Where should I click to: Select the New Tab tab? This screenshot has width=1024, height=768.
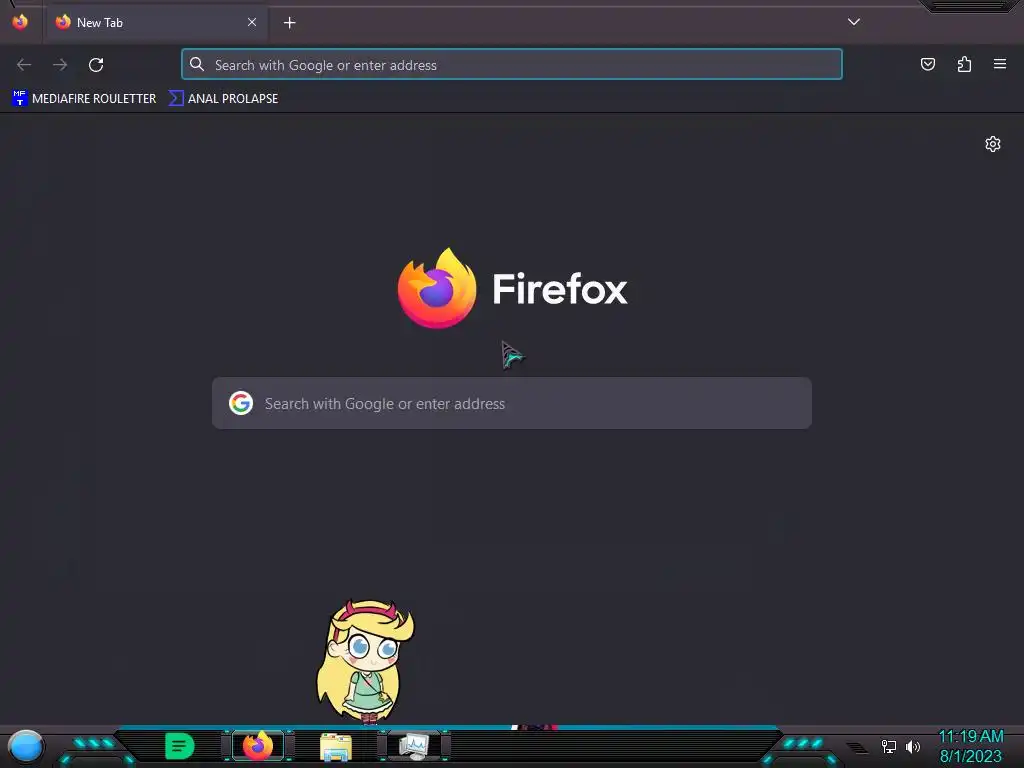pyautogui.click(x=156, y=23)
